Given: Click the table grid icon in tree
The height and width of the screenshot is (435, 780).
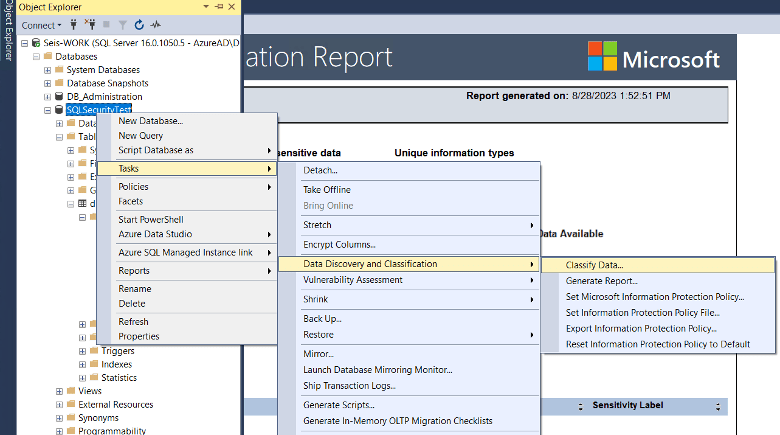Looking at the screenshot, I should tap(82, 204).
